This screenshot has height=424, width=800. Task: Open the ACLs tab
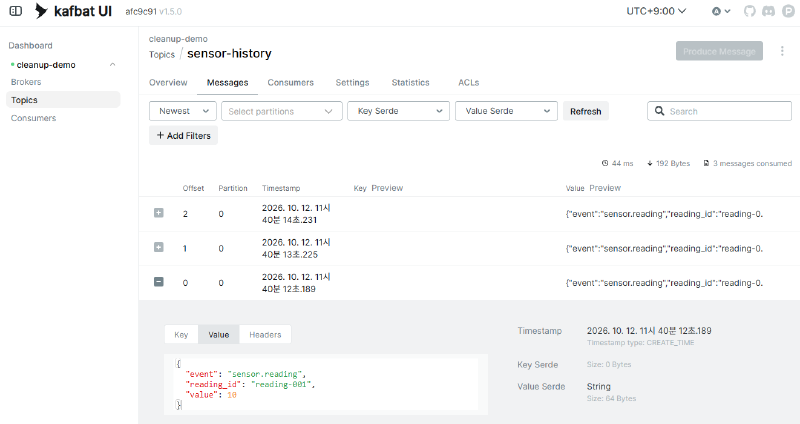tap(468, 82)
